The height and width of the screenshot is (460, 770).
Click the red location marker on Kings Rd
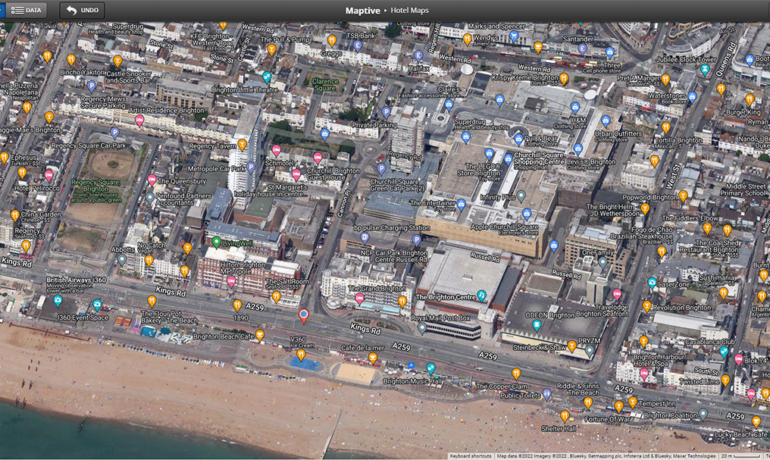[x=304, y=314]
